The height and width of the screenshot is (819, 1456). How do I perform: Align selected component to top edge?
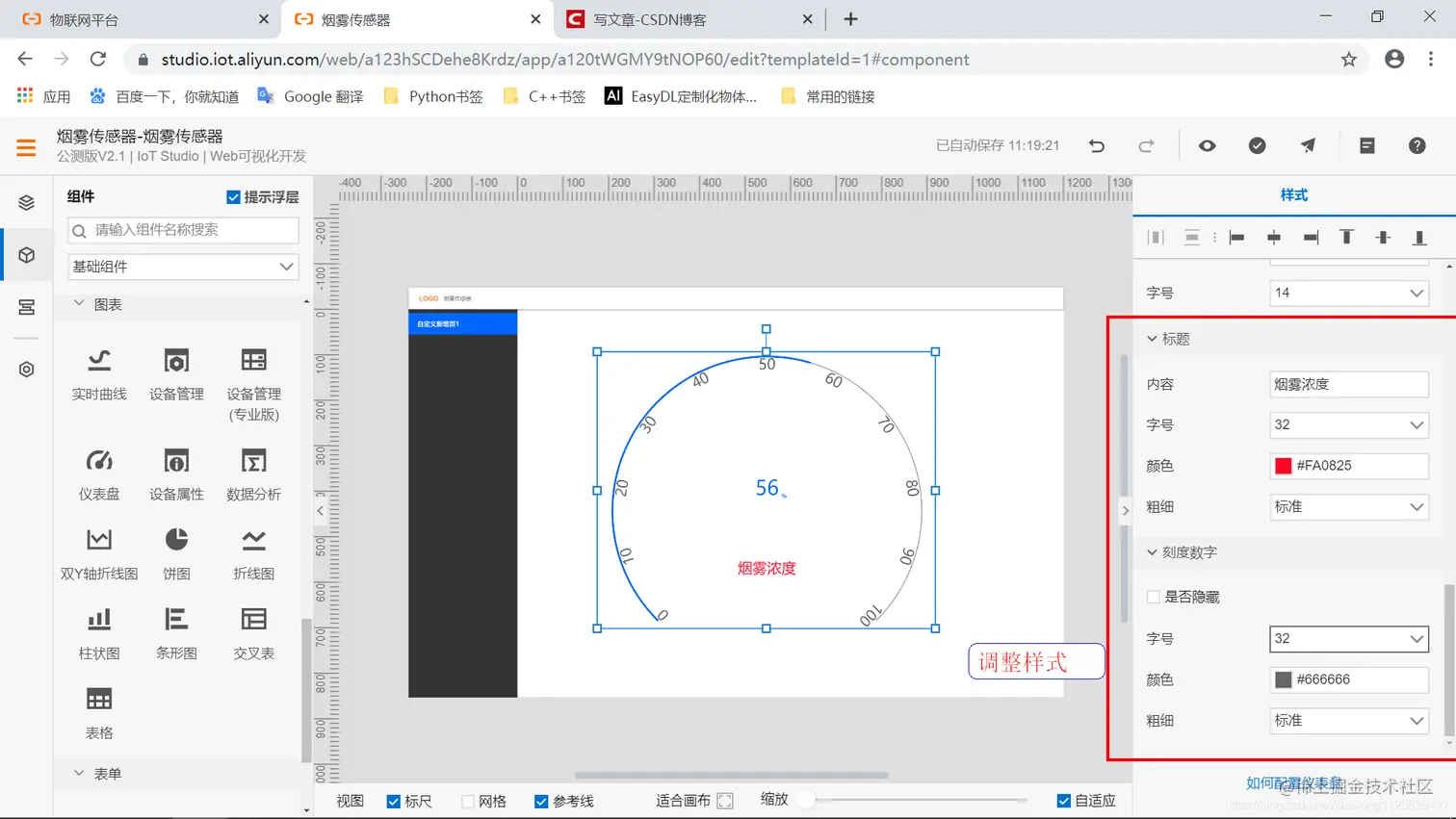click(x=1346, y=237)
